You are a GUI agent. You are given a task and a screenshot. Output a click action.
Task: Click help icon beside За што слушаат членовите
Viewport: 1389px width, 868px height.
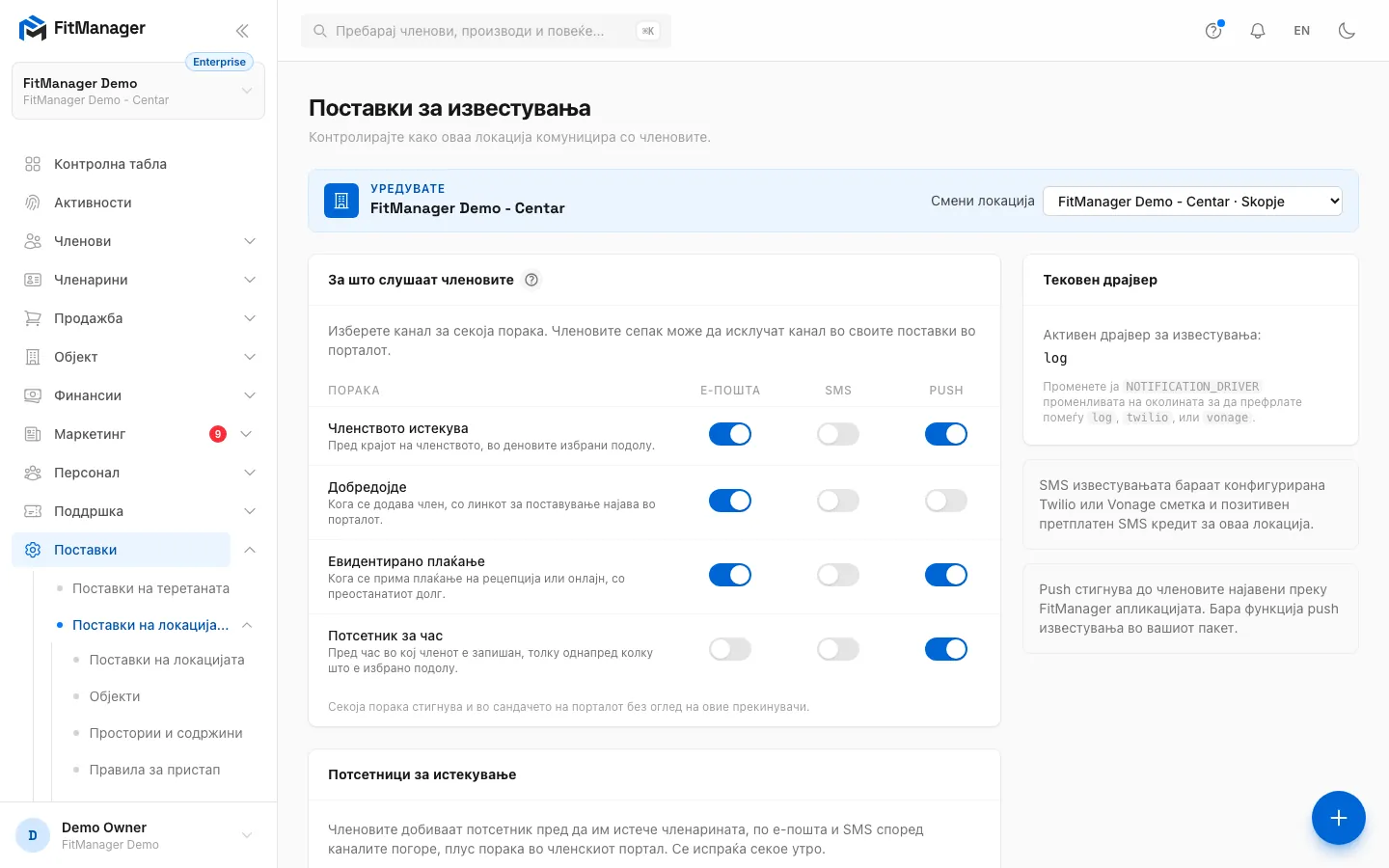click(x=531, y=280)
